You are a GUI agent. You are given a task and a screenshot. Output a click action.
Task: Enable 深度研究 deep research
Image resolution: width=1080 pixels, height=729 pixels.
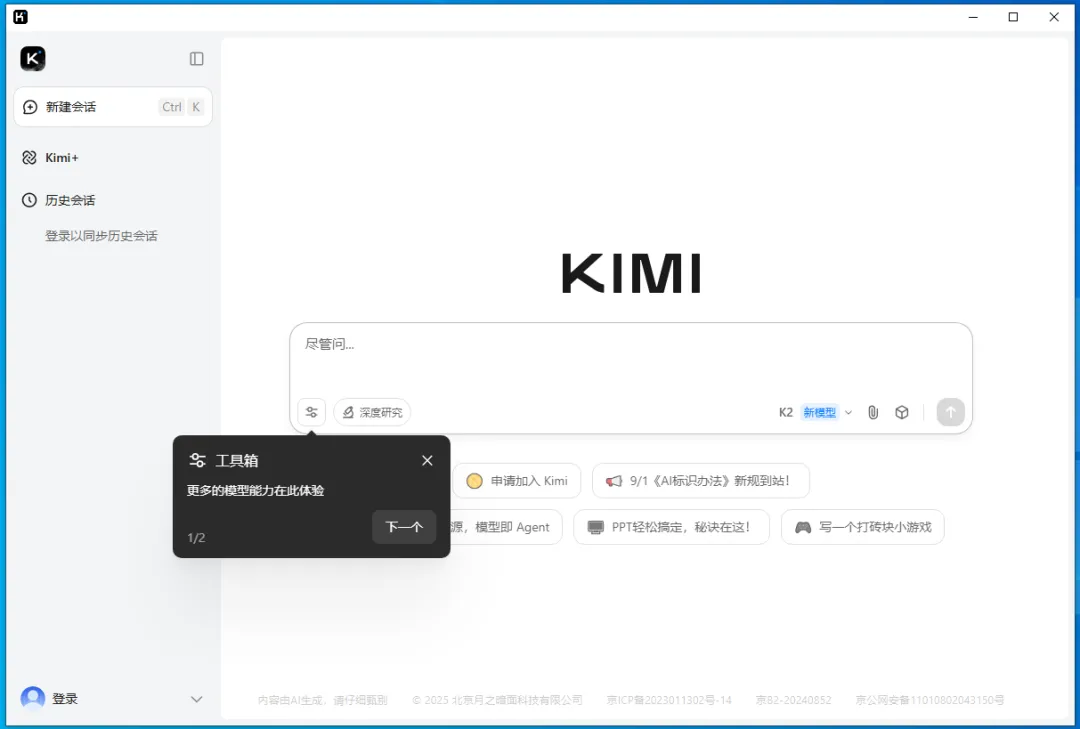(x=372, y=412)
